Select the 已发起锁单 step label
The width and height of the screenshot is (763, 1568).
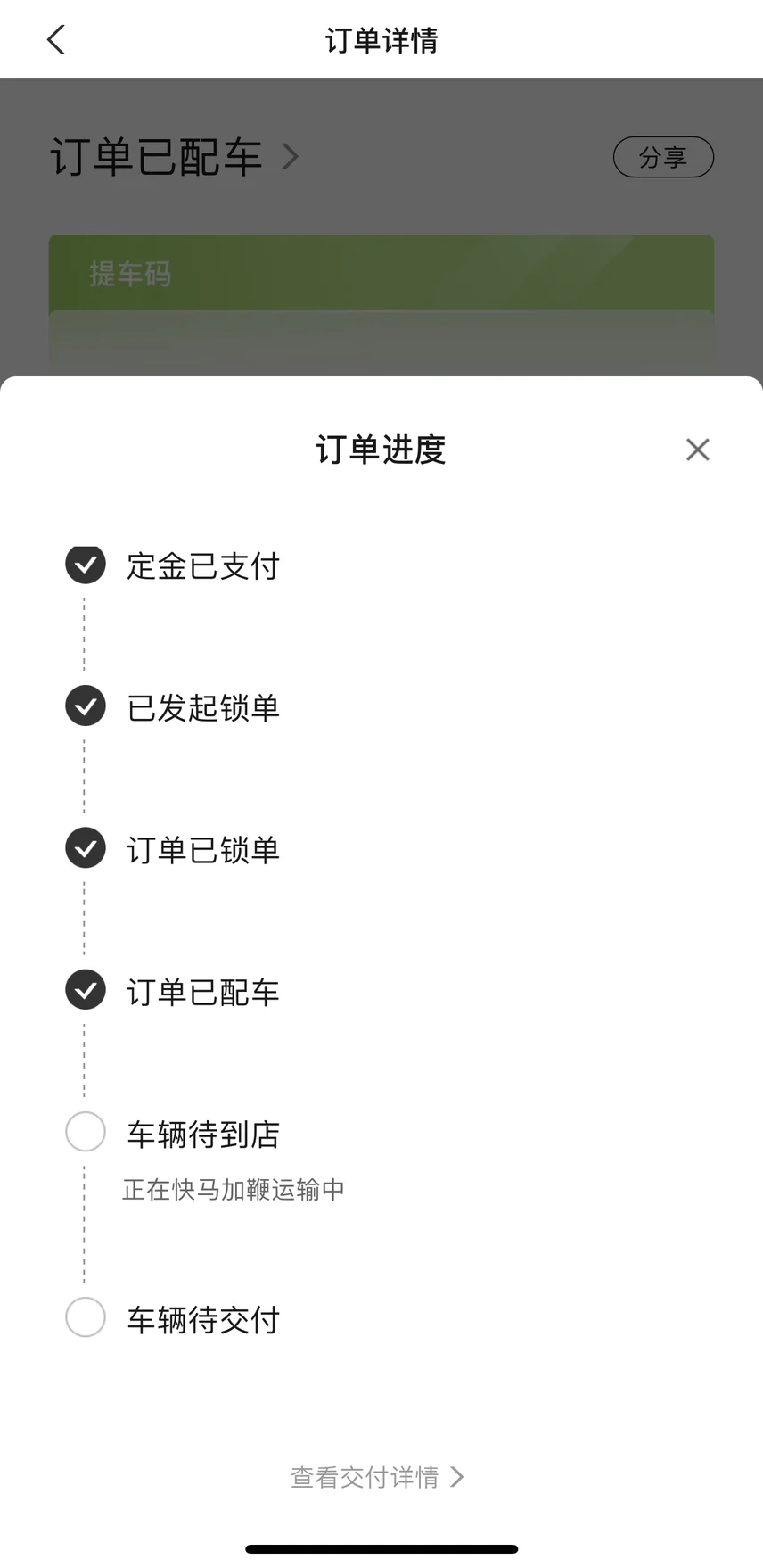click(x=203, y=707)
